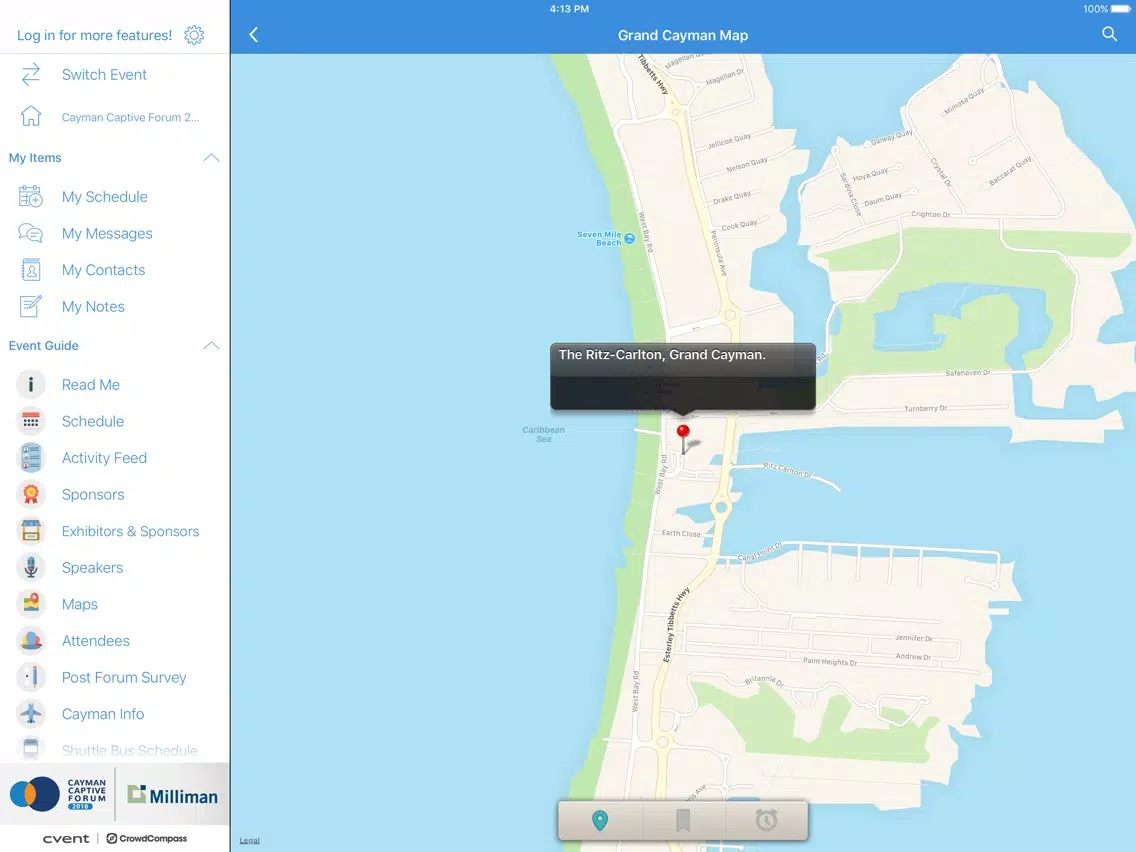
Task: Open Sponsors in the Event Guide list
Action: [93, 495]
